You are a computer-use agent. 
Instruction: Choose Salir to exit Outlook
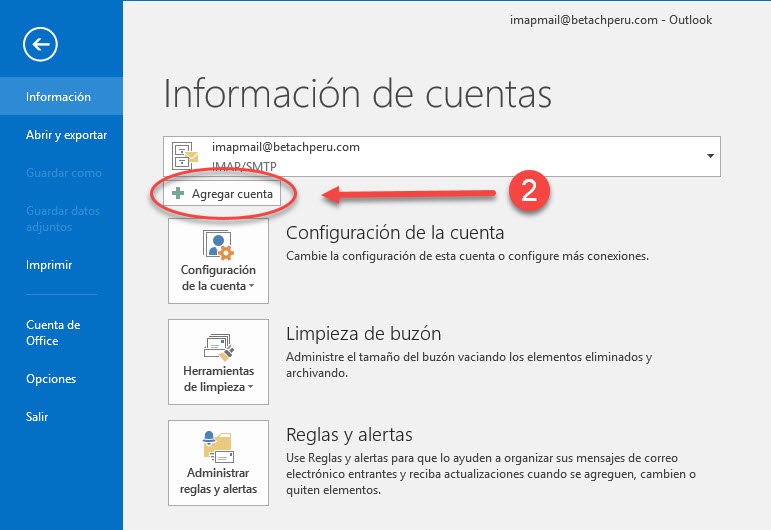click(x=37, y=417)
